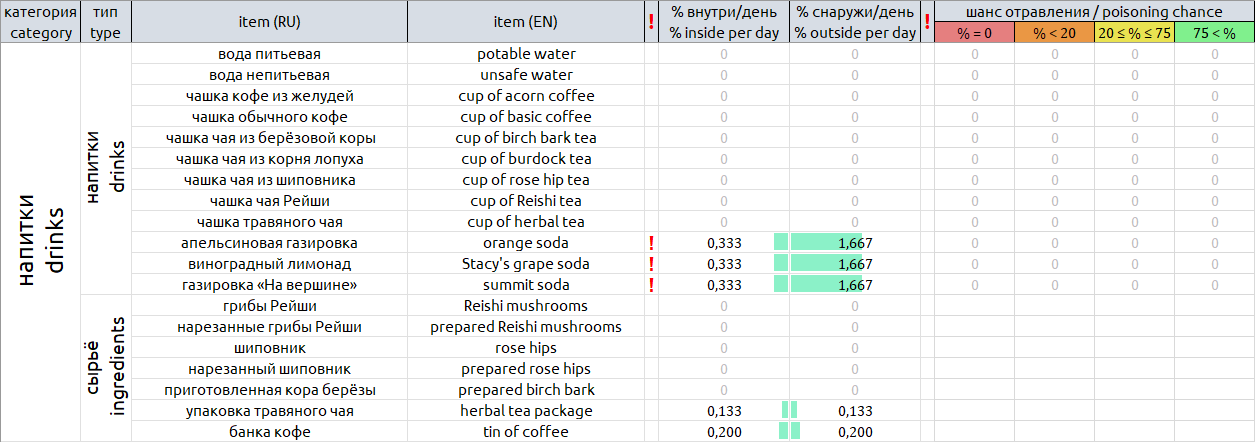Image resolution: width=1255 pixels, height=442 pixels.
Task: Select the yellow "20 ≤ % ≤ 75" header cell
Action: pos(1134,33)
